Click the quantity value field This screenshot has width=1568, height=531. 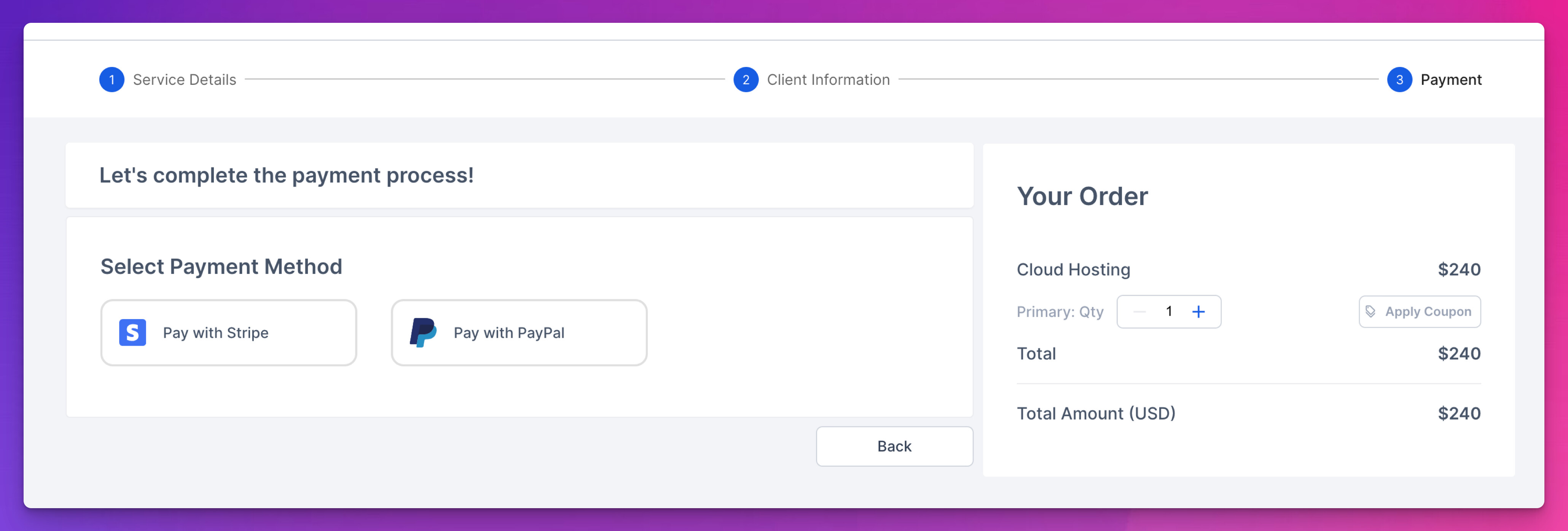[1169, 312]
